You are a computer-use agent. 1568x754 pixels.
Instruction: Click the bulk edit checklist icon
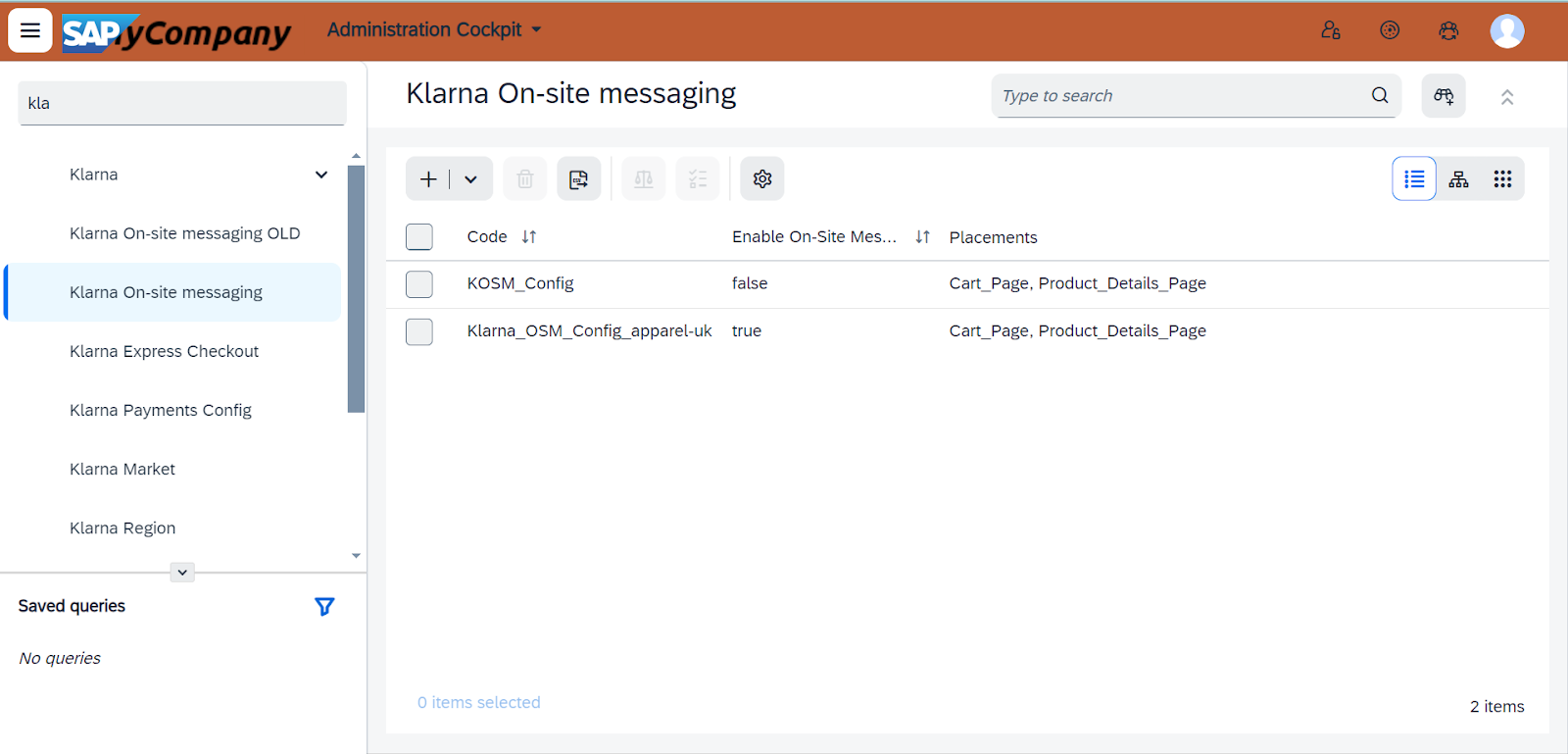698,178
